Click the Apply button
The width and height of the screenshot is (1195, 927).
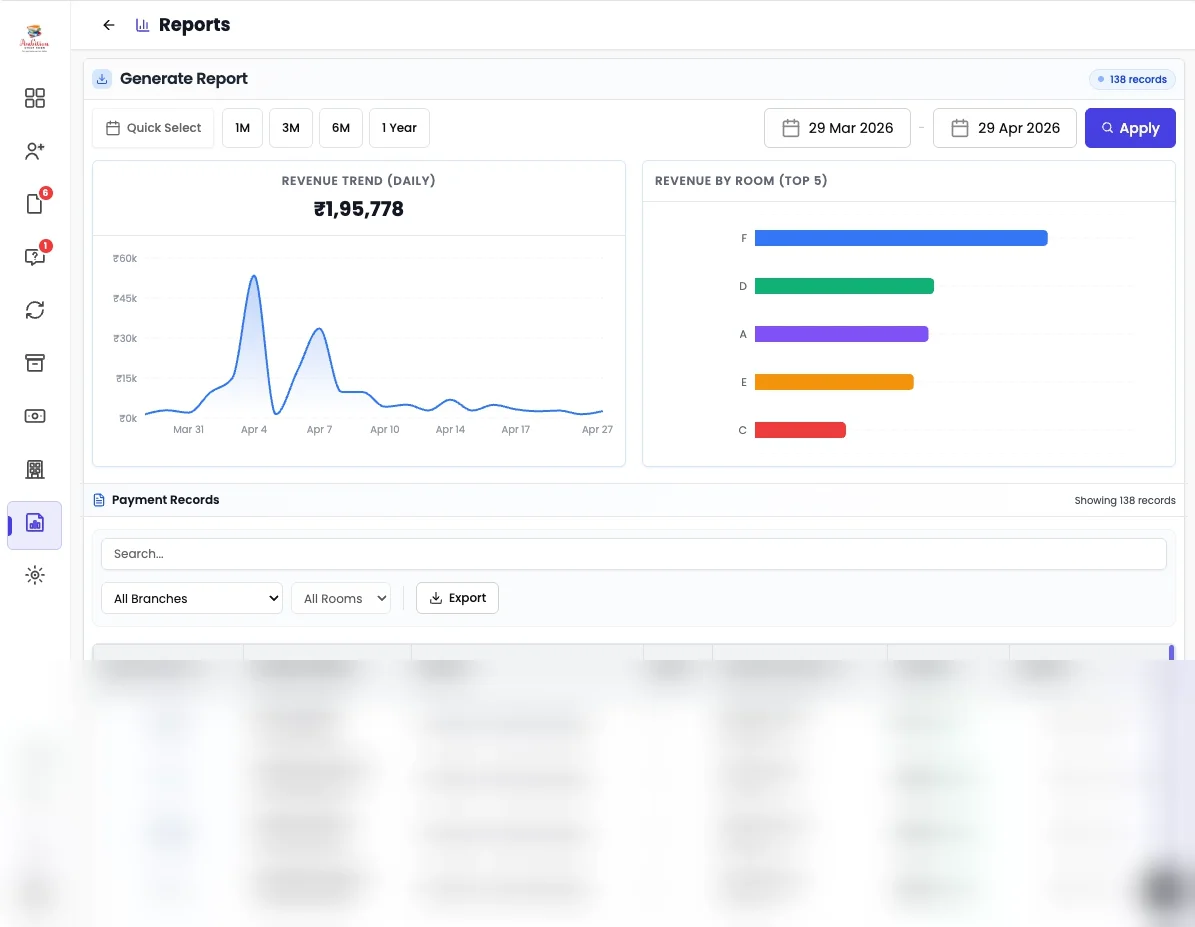point(1130,128)
